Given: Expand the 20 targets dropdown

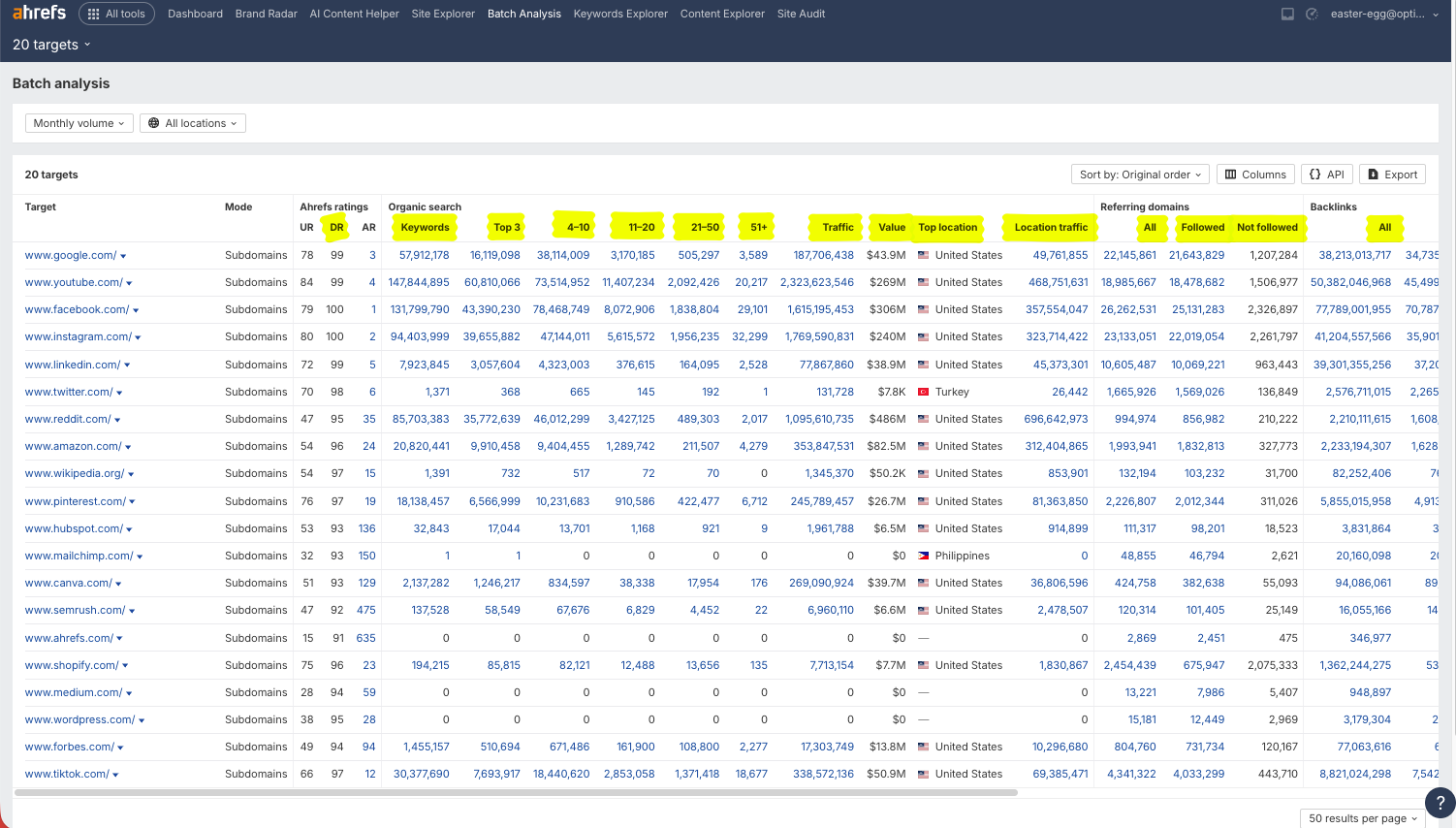Looking at the screenshot, I should (51, 45).
